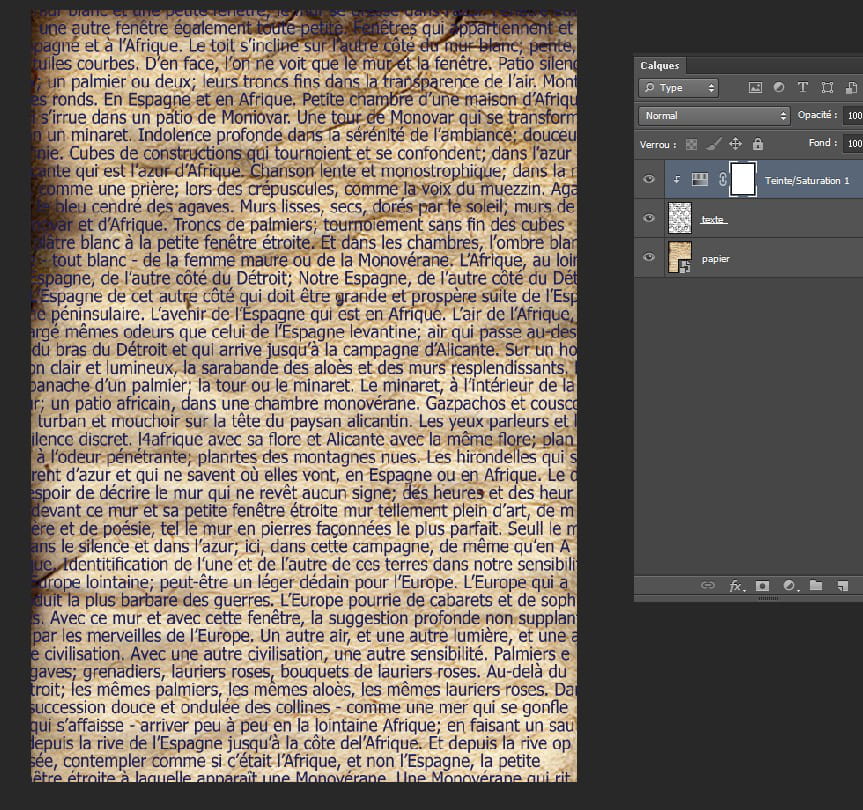This screenshot has height=810, width=863.
Task: Create a new layer
Action: click(x=842, y=585)
